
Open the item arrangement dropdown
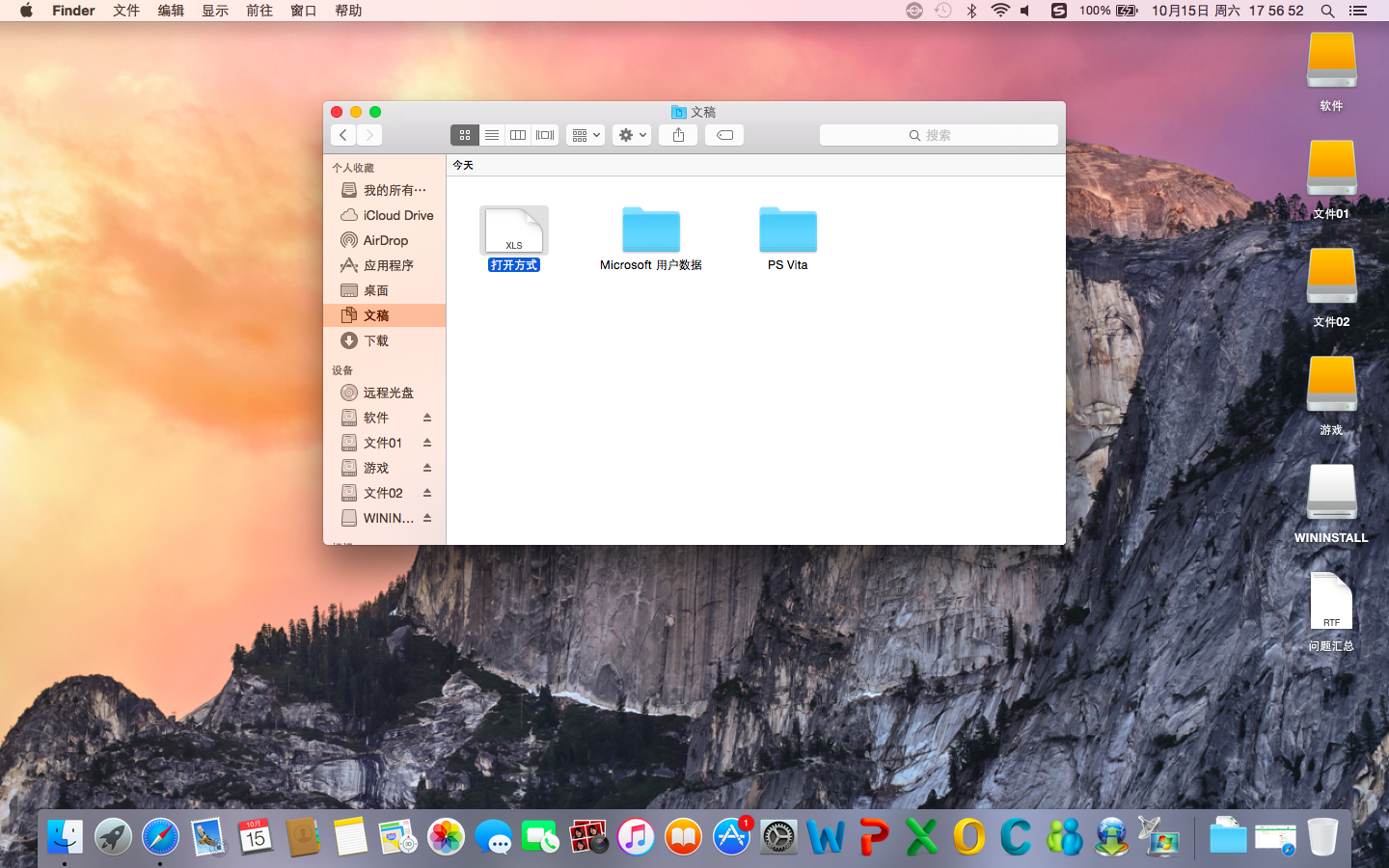pos(586,135)
